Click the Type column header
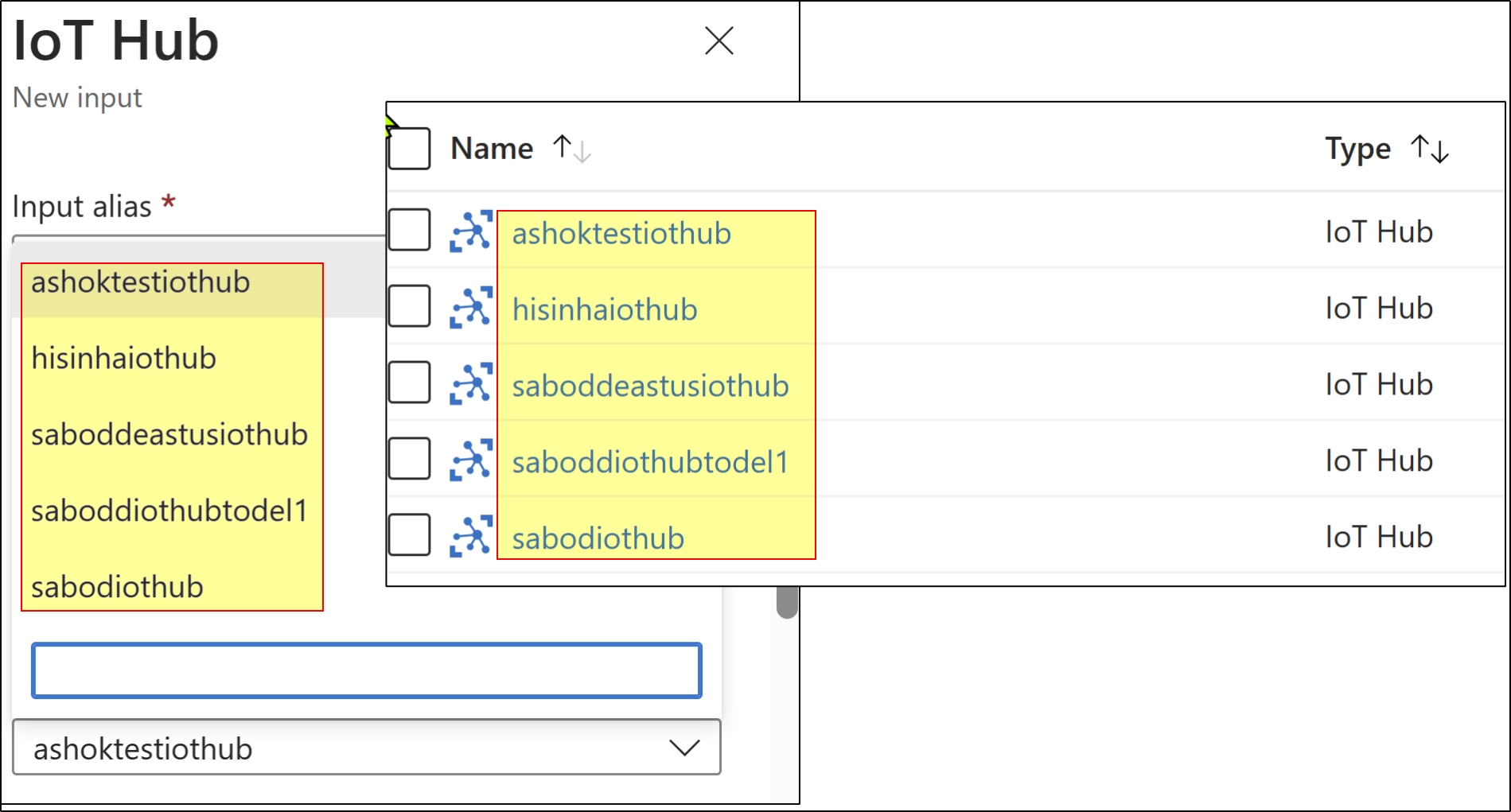 click(1358, 149)
